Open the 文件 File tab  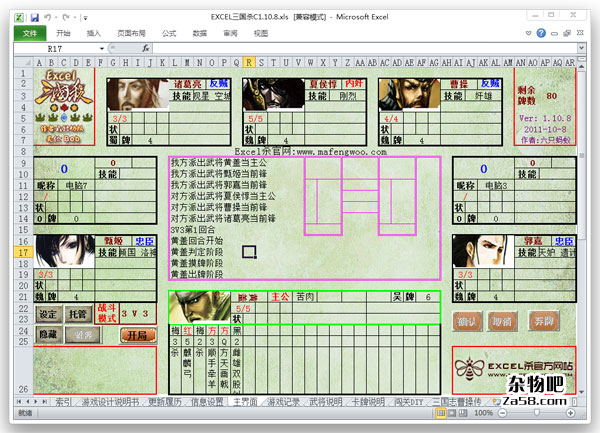pyautogui.click(x=30, y=33)
